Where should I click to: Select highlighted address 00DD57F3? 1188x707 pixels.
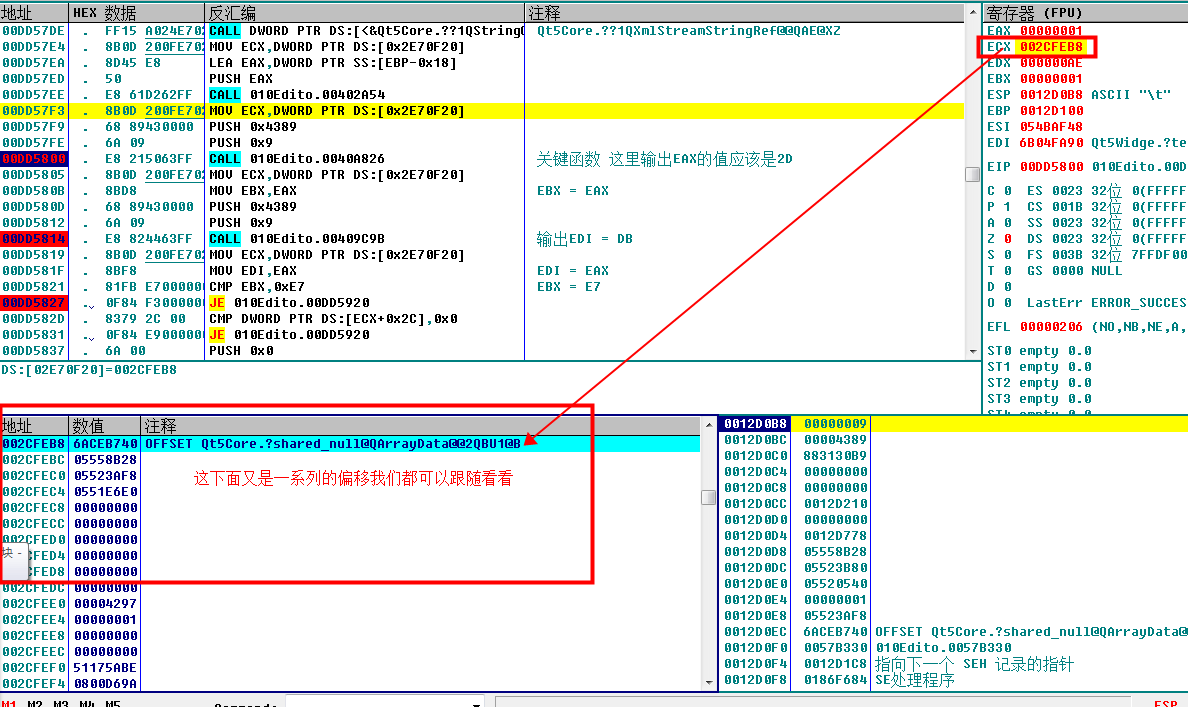click(x=34, y=111)
